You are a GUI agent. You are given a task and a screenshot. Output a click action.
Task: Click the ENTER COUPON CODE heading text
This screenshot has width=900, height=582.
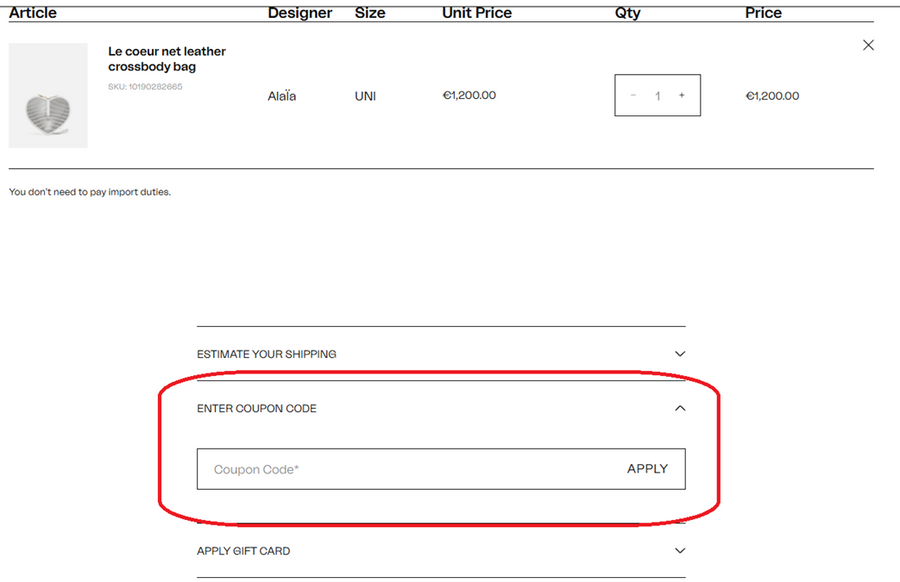[x=256, y=408]
